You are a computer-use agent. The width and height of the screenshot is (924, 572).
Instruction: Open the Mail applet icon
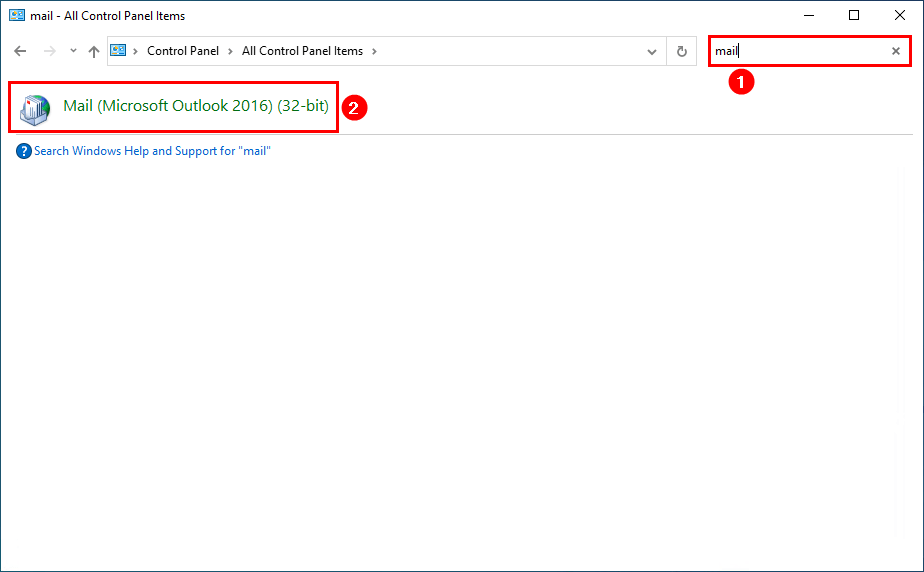pos(35,110)
